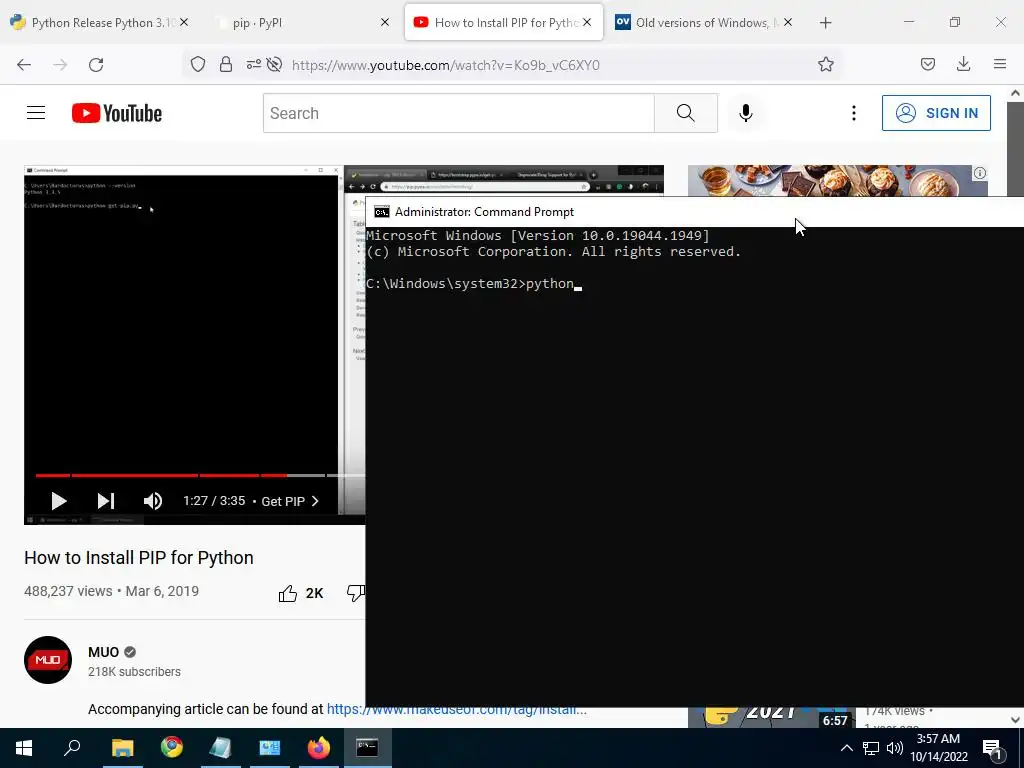
Task: Open the ad info icon on the banner
Action: [x=980, y=173]
